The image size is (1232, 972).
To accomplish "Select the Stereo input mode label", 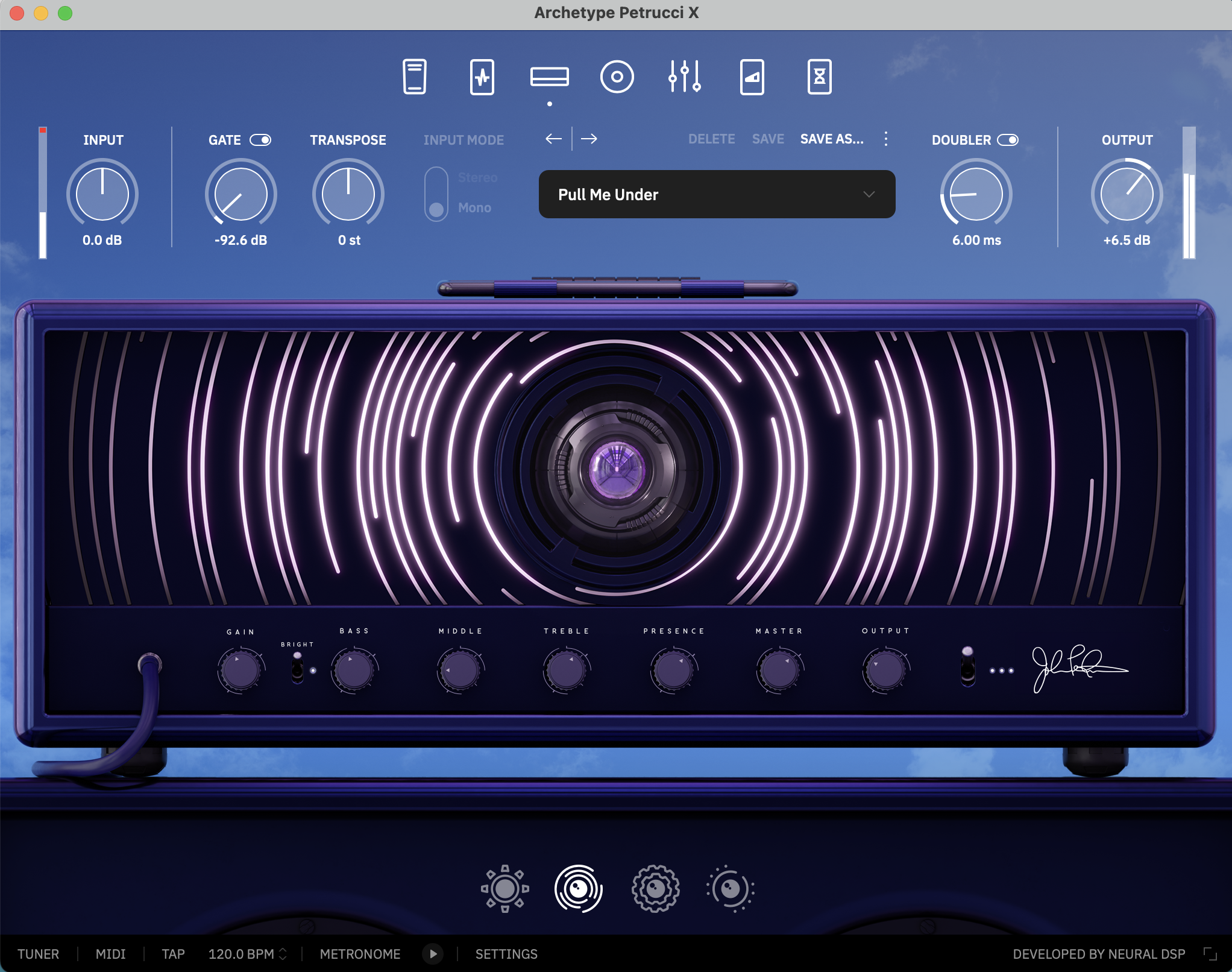I will pos(477,177).
